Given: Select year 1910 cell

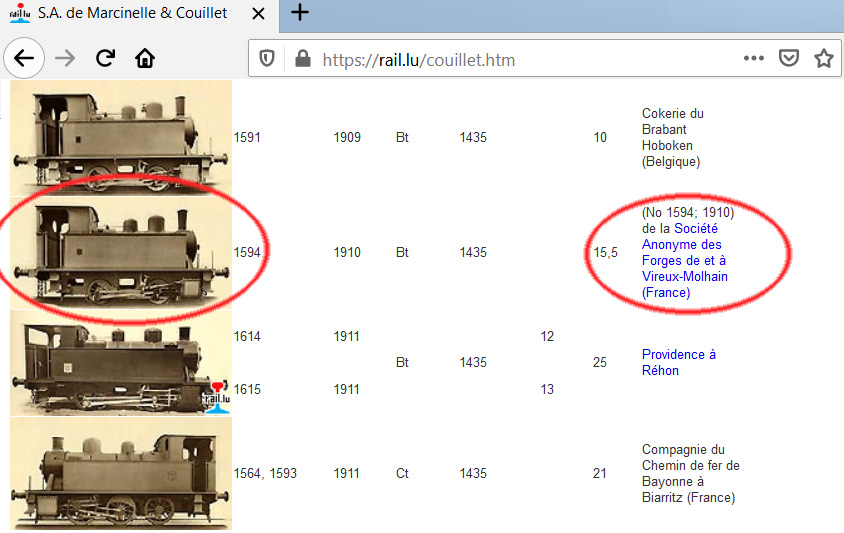Looking at the screenshot, I should 347,253.
